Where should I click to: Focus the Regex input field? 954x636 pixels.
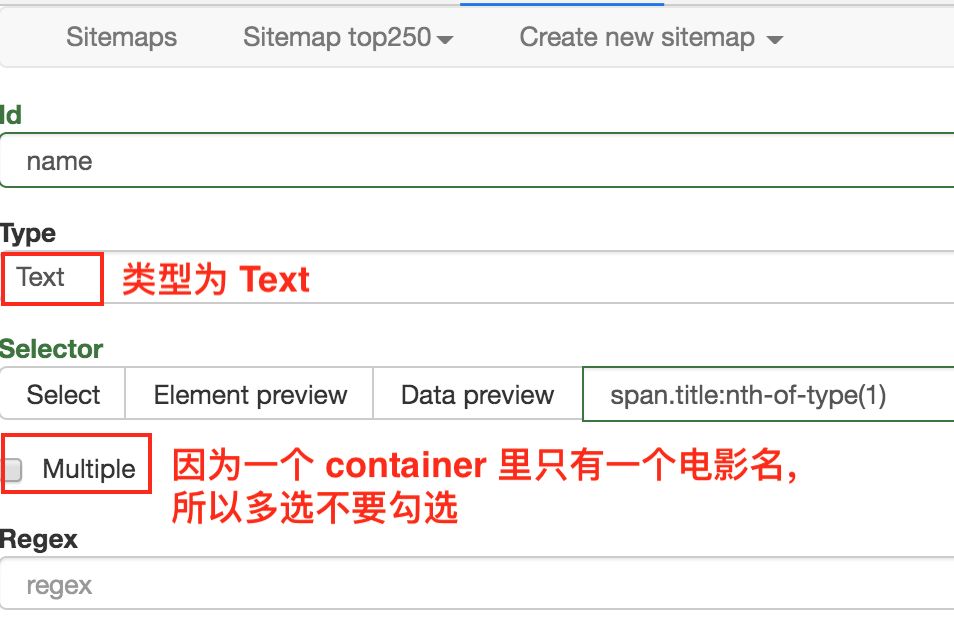pyautogui.click(x=477, y=584)
